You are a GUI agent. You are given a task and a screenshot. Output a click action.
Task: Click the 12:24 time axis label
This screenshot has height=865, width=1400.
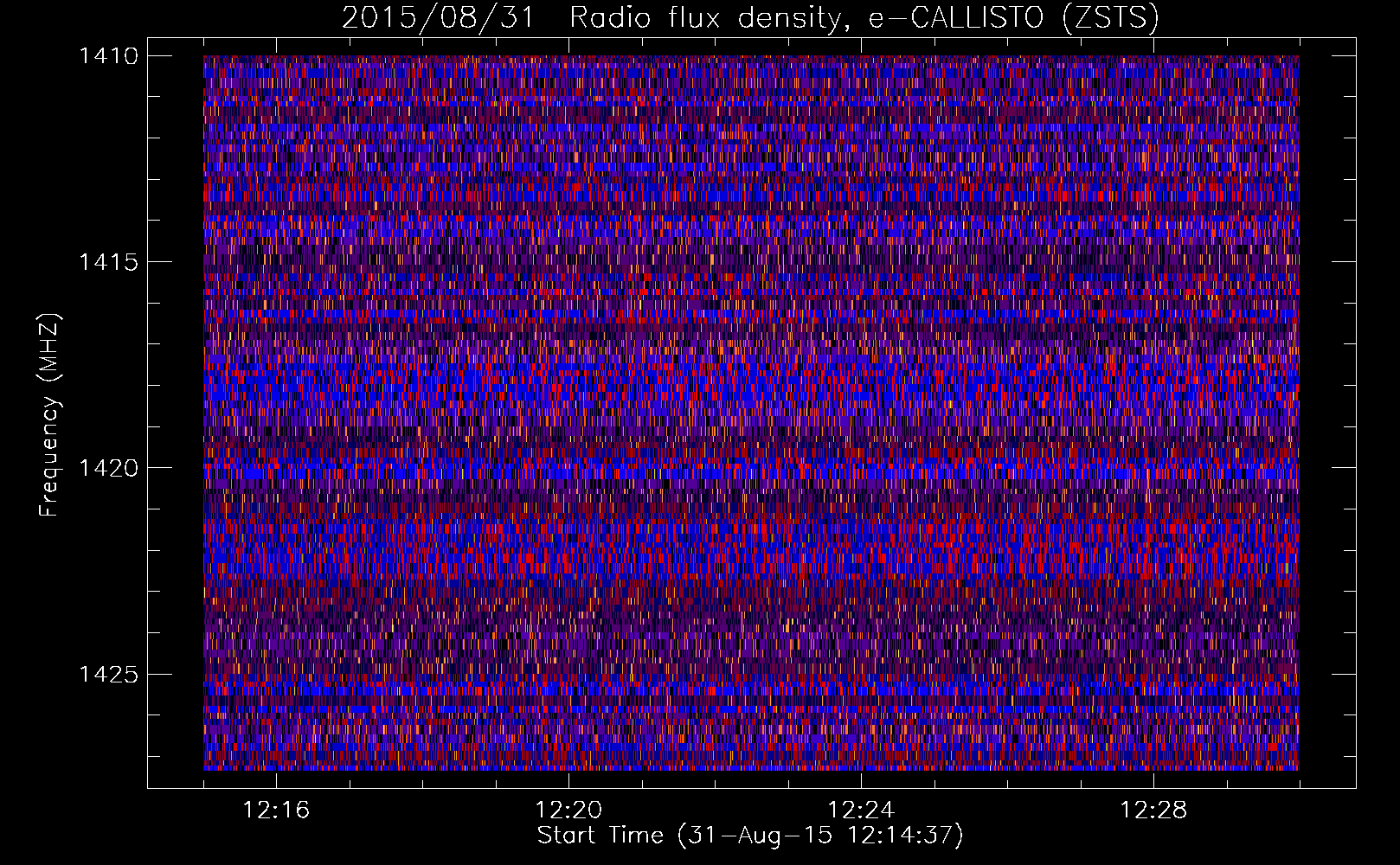click(861, 811)
